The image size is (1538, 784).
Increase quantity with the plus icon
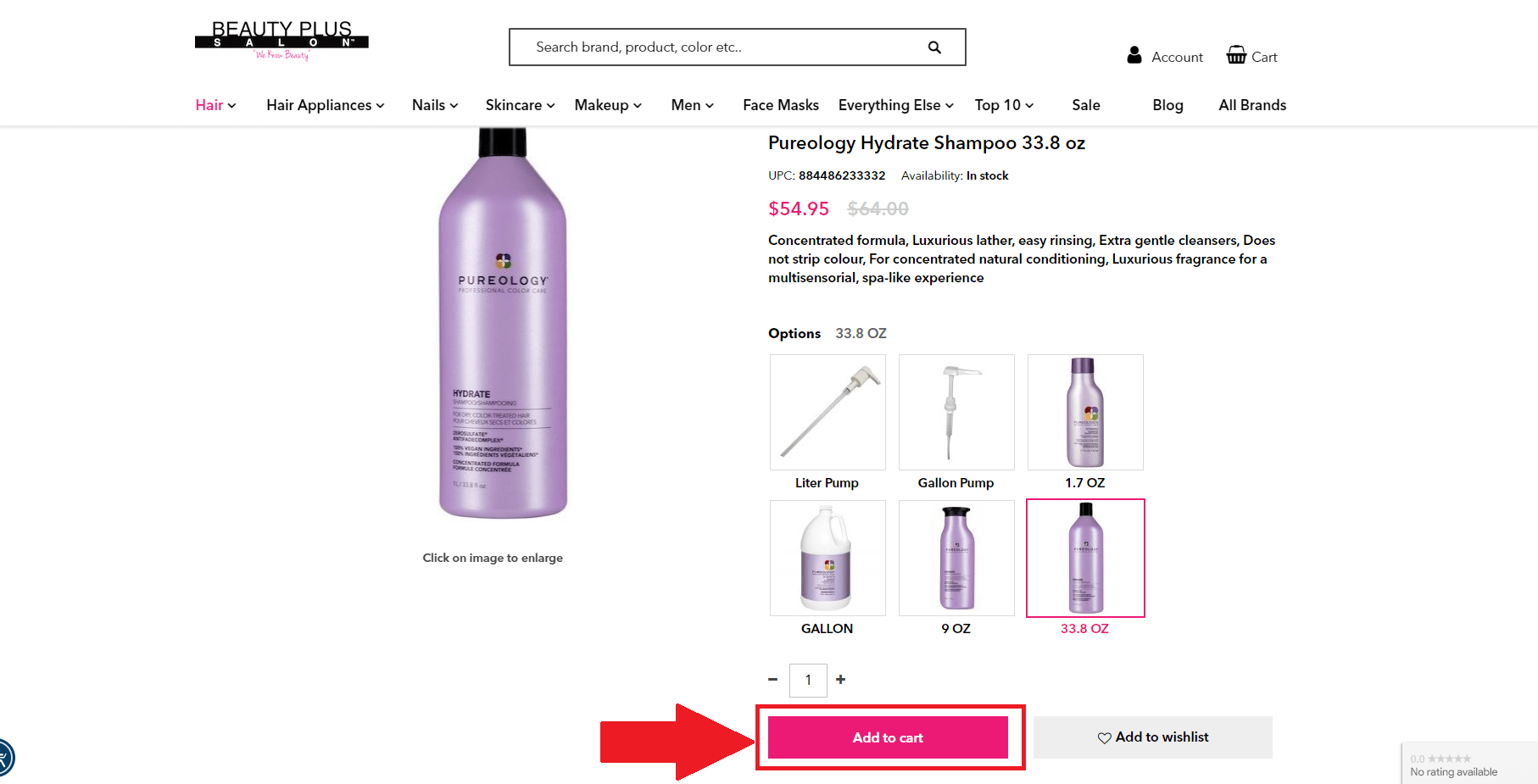(x=840, y=680)
